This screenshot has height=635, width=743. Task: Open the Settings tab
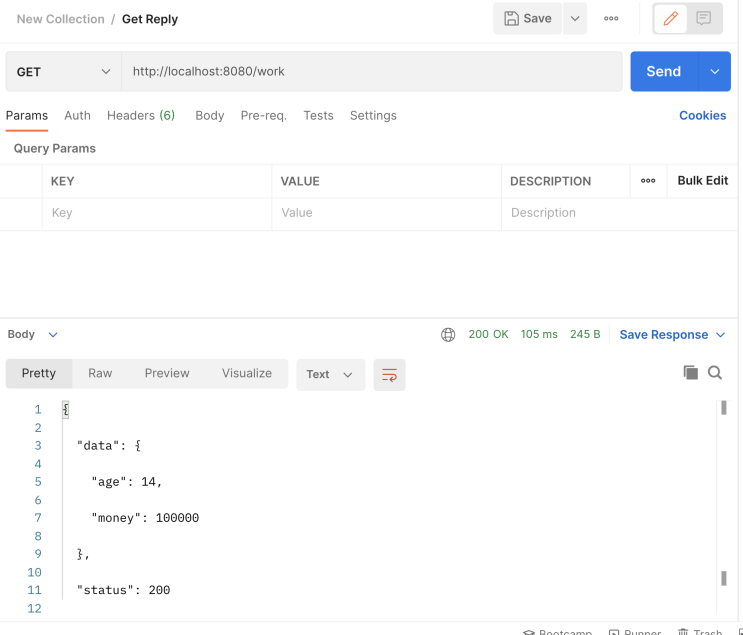pyautogui.click(x=373, y=116)
